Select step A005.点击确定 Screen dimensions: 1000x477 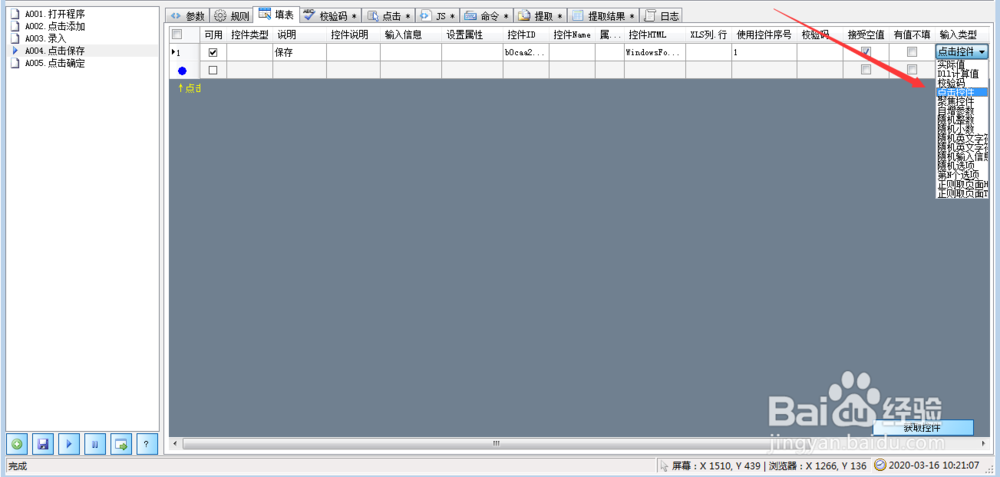[x=54, y=63]
